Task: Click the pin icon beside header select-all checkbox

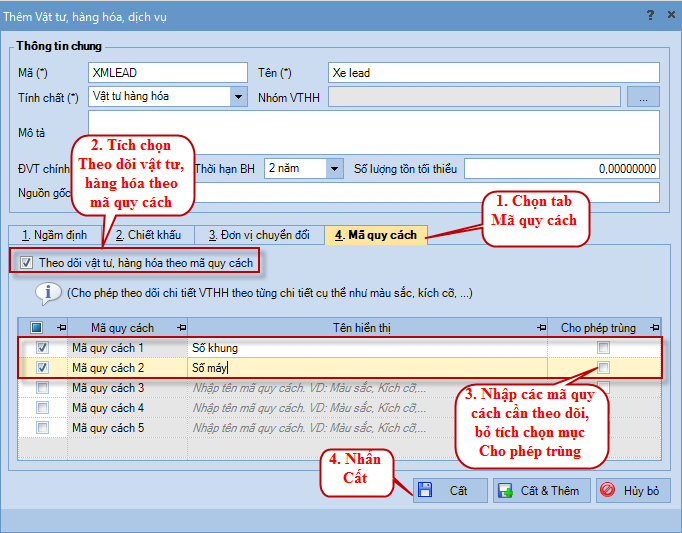Action: click(61, 328)
